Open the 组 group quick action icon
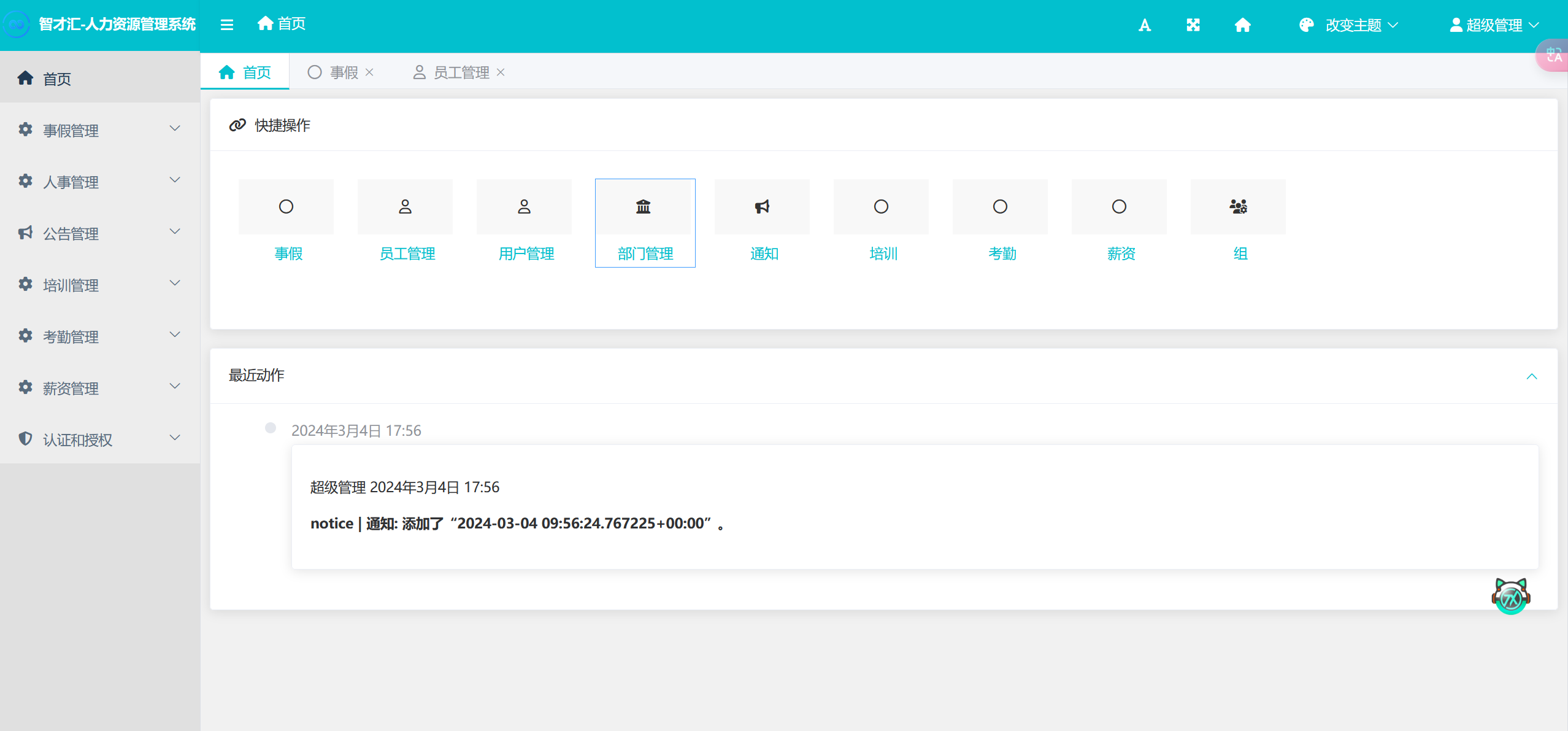1568x731 pixels. (1238, 207)
